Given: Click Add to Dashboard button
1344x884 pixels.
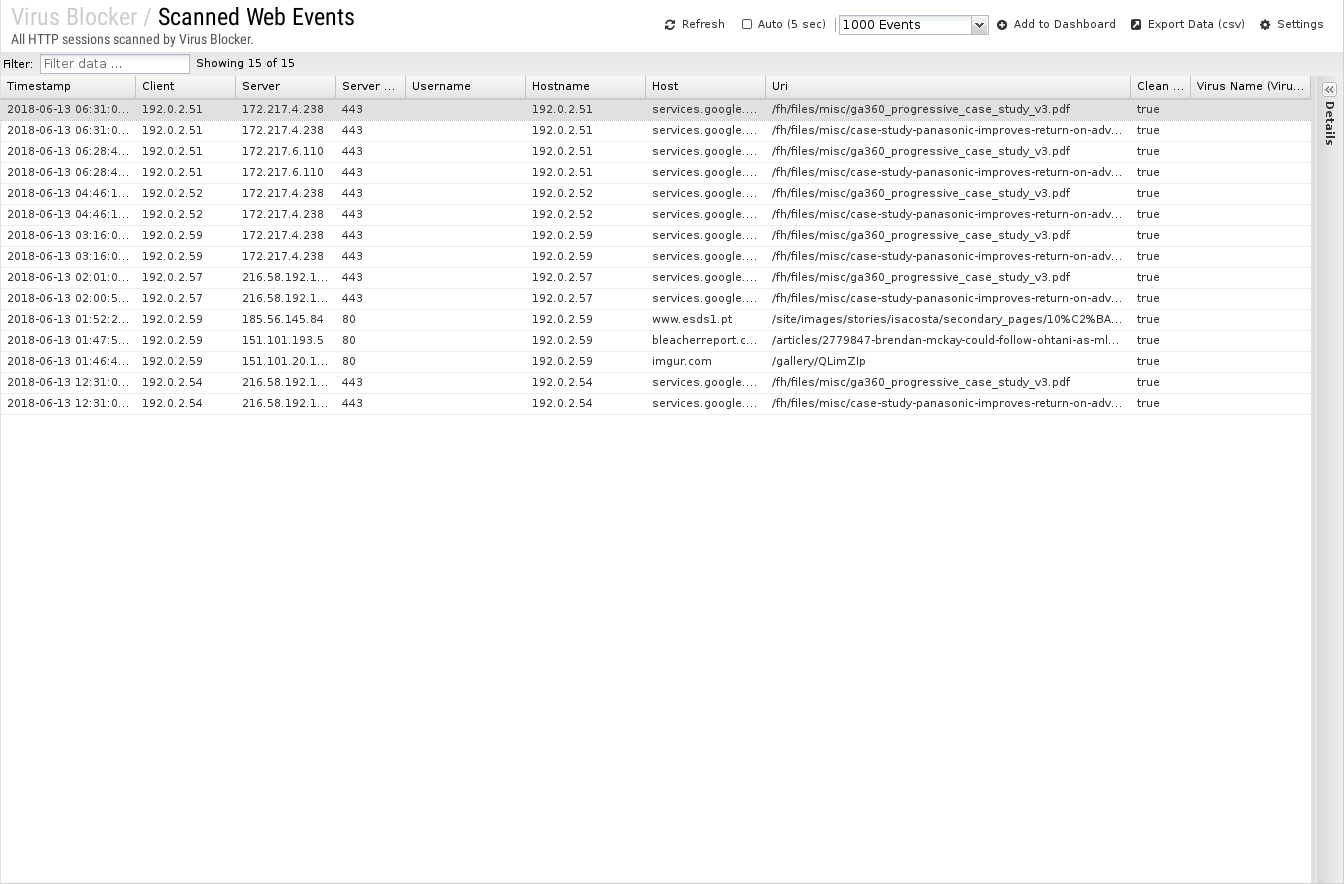Looking at the screenshot, I should coord(1056,24).
